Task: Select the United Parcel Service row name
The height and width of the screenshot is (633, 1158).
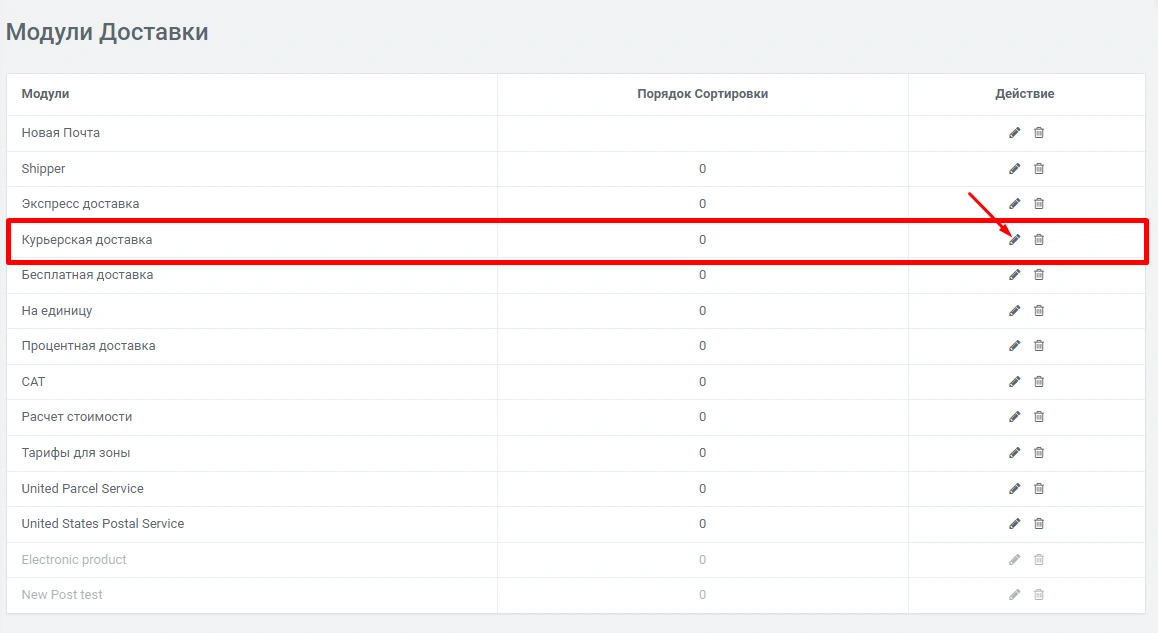Action: [x=82, y=489]
